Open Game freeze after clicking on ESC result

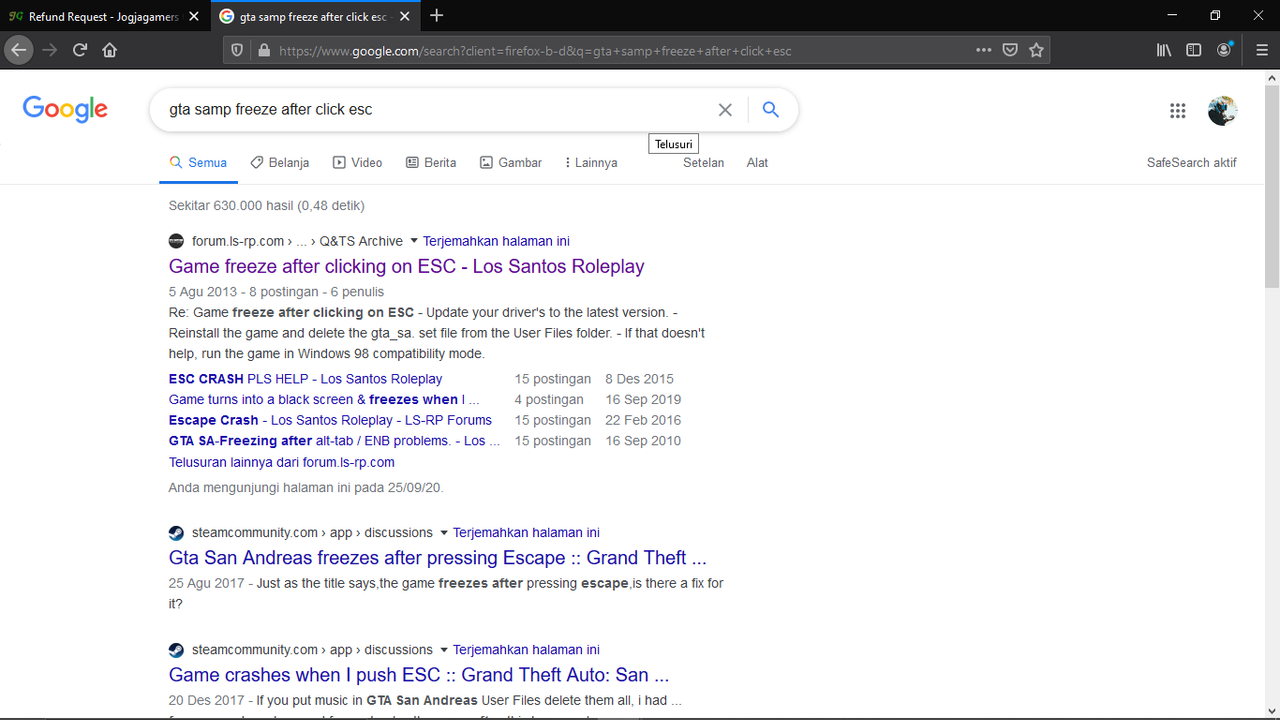(406, 266)
